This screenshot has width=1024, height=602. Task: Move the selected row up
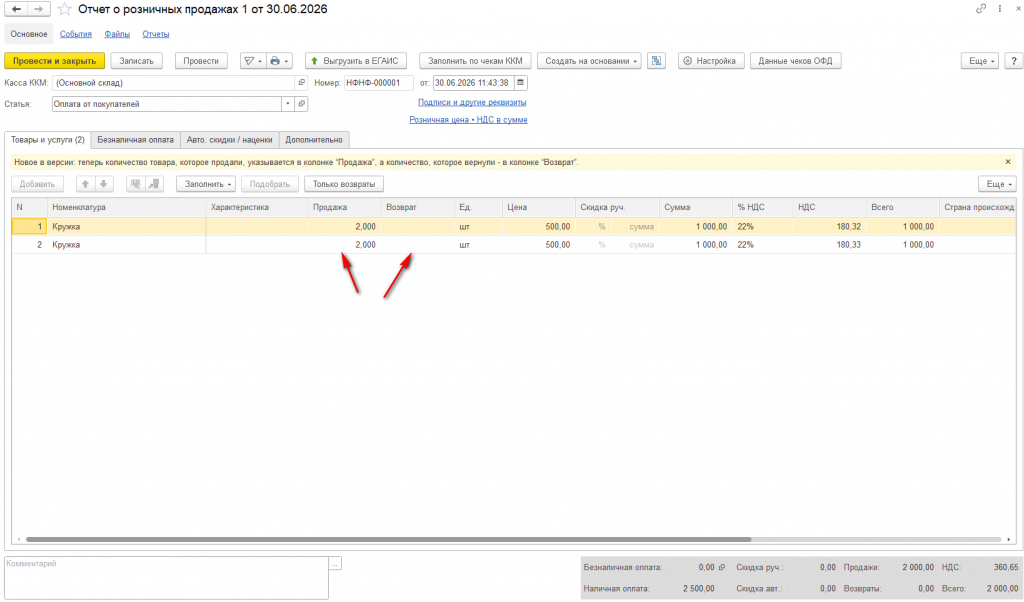click(85, 184)
